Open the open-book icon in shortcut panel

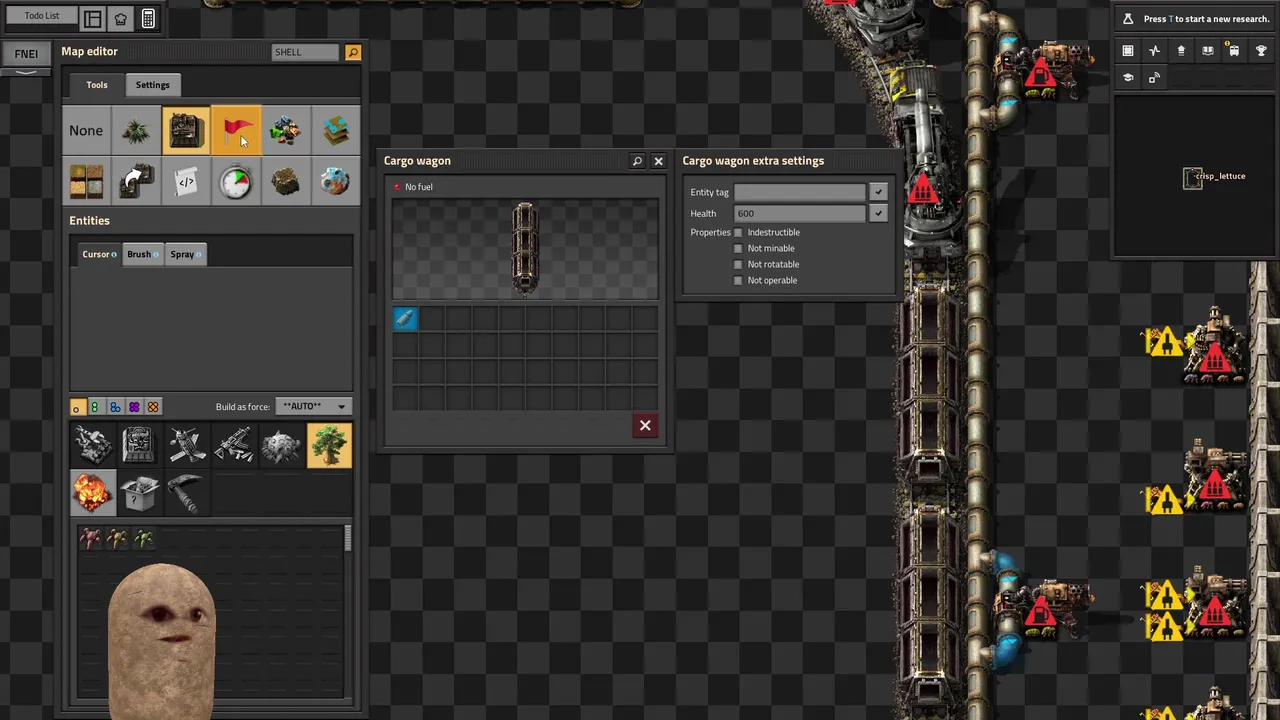pyautogui.click(x=1207, y=51)
